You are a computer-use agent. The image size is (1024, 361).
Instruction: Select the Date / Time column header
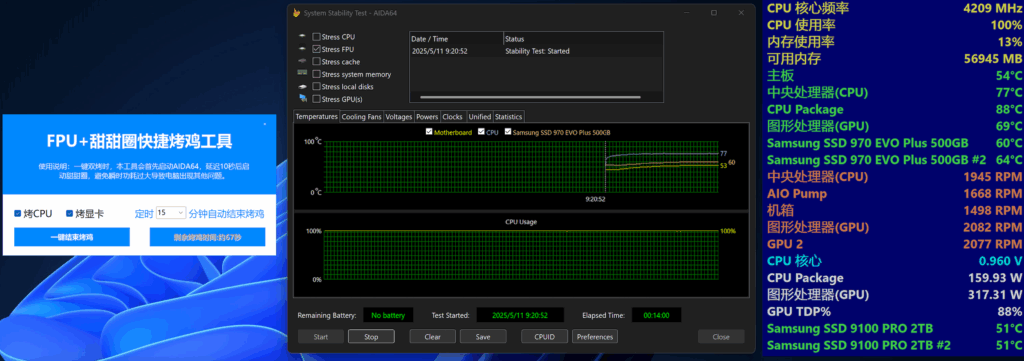[x=456, y=39]
